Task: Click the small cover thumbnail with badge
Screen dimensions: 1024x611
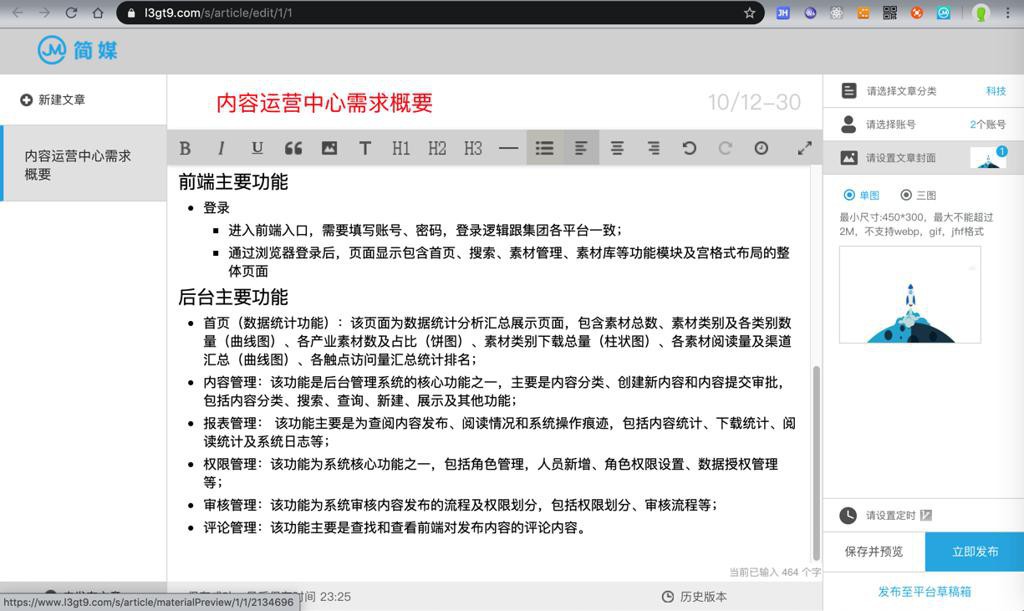Action: pos(988,157)
